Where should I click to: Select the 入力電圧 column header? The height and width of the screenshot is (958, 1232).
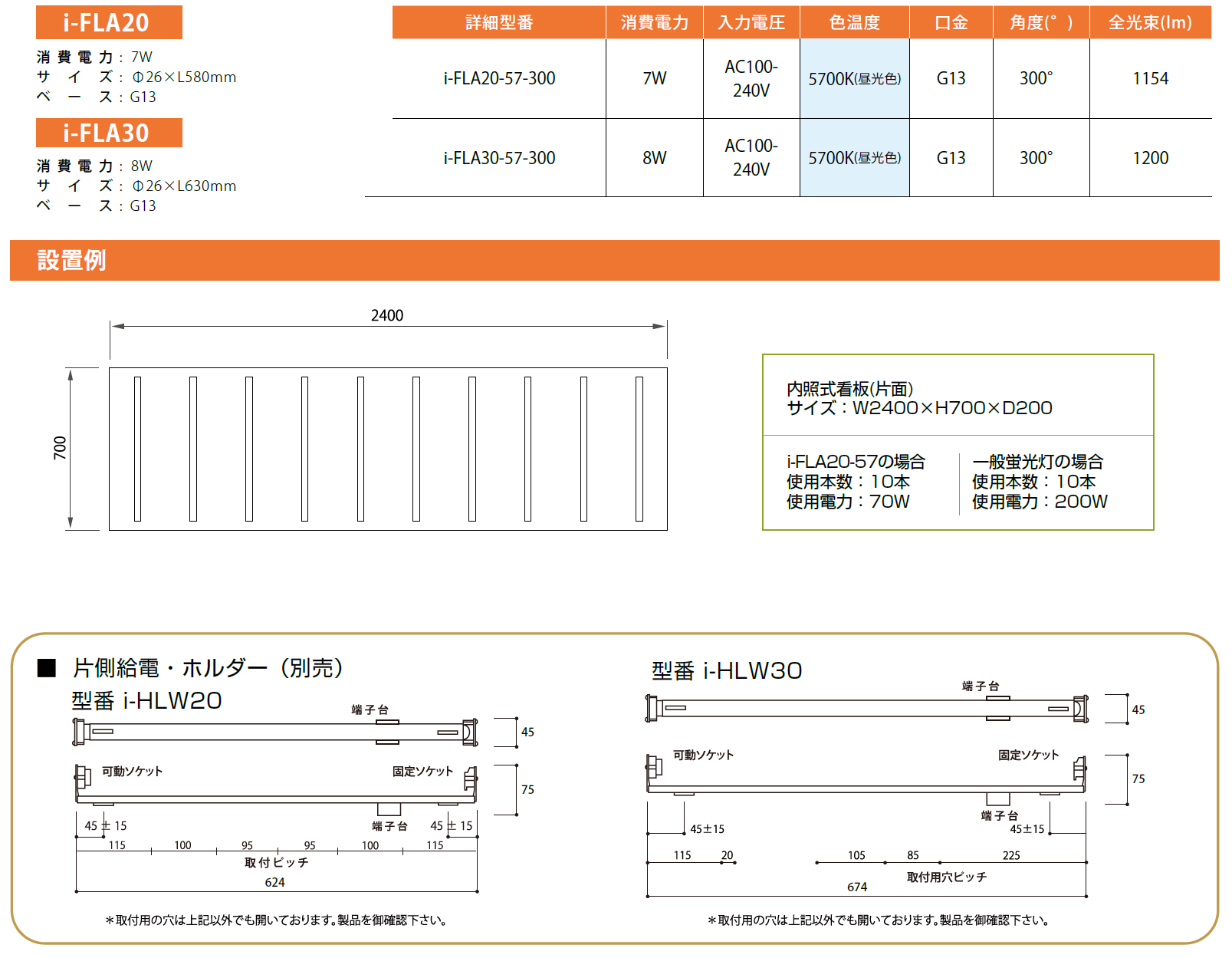[751, 22]
